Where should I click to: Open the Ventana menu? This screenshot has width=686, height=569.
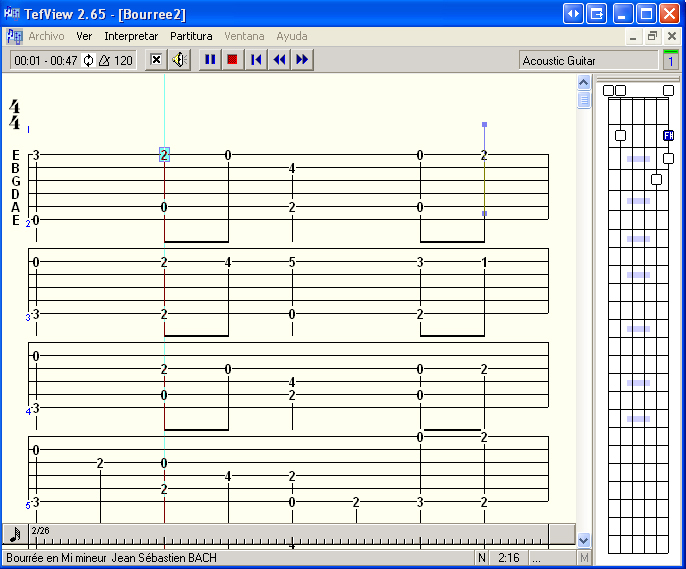pos(244,36)
